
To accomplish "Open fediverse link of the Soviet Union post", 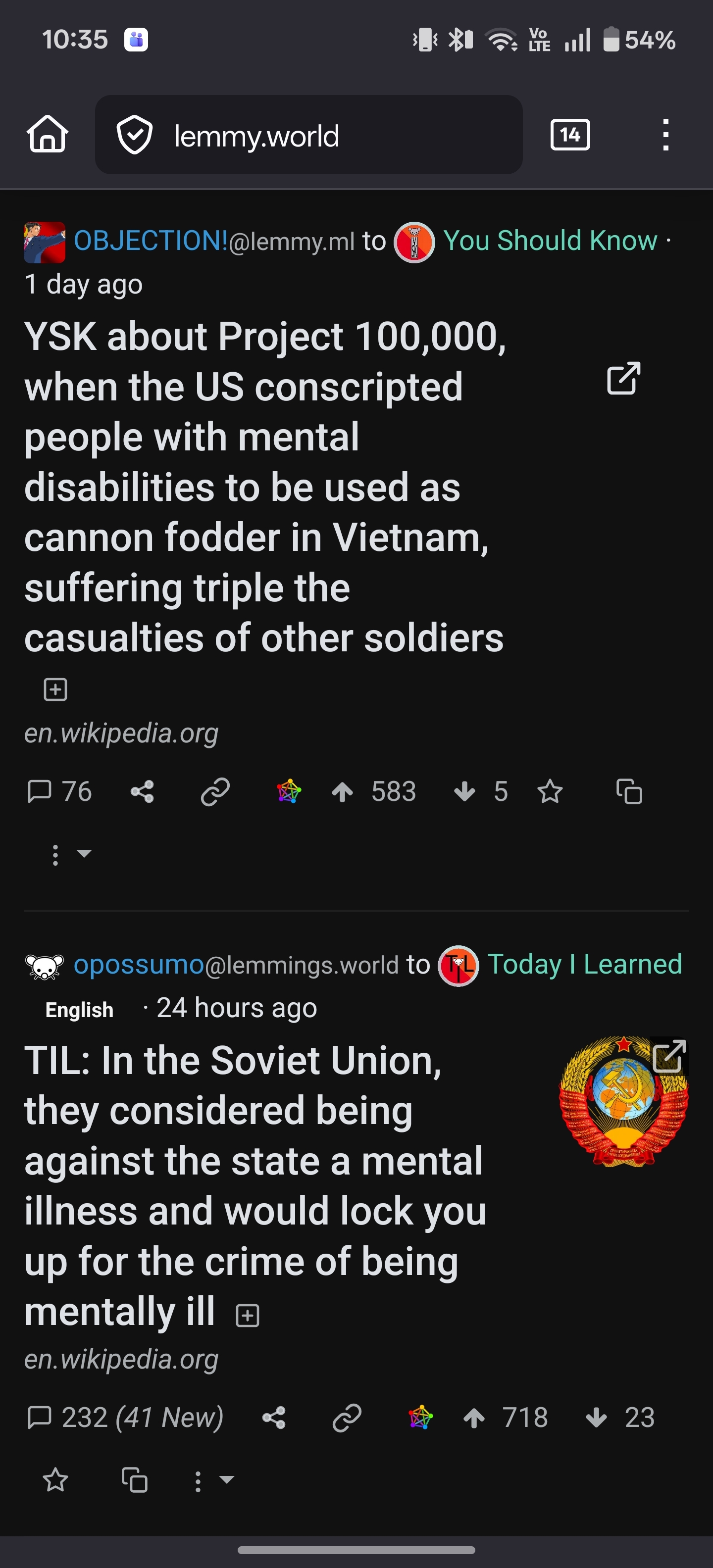I will pos(421,1418).
